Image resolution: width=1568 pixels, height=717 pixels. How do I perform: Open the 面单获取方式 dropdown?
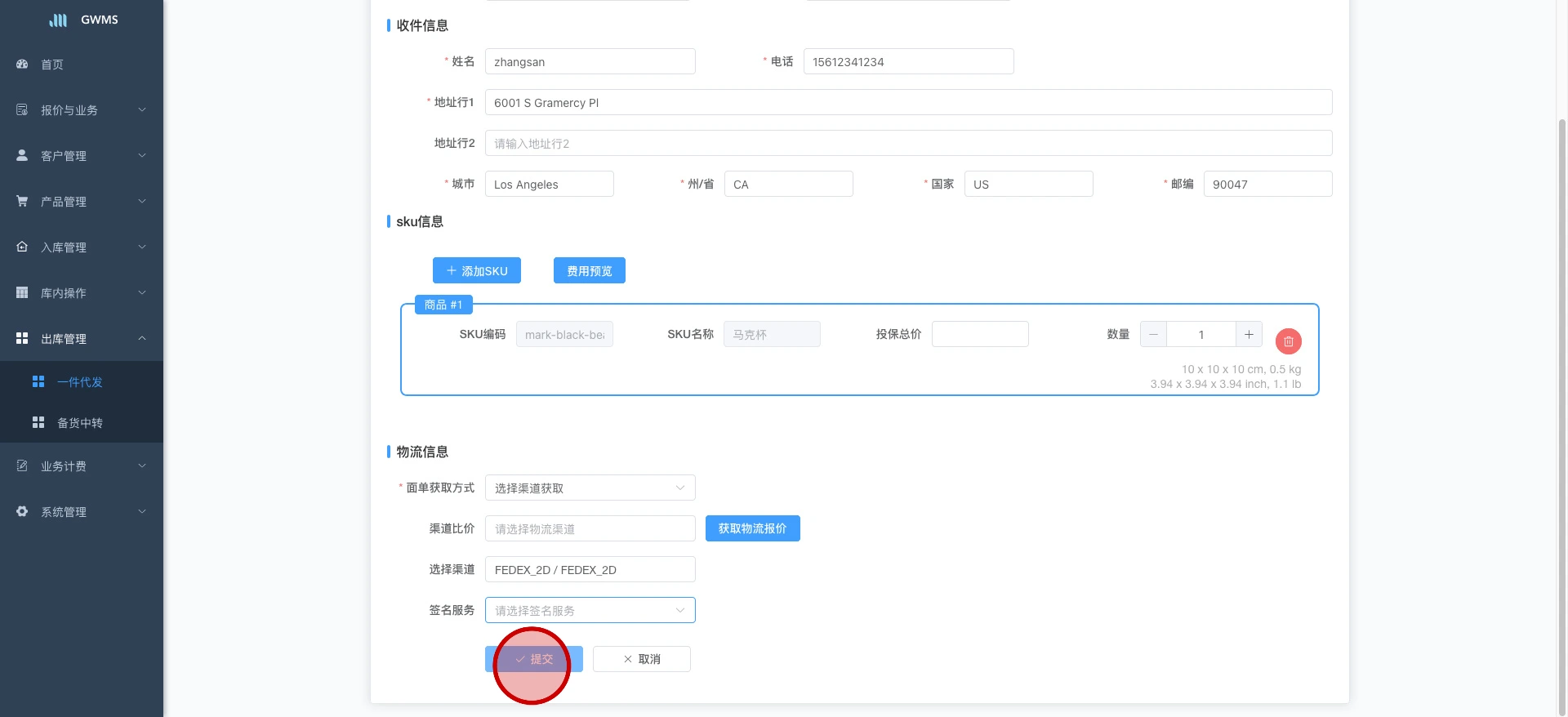click(x=590, y=488)
